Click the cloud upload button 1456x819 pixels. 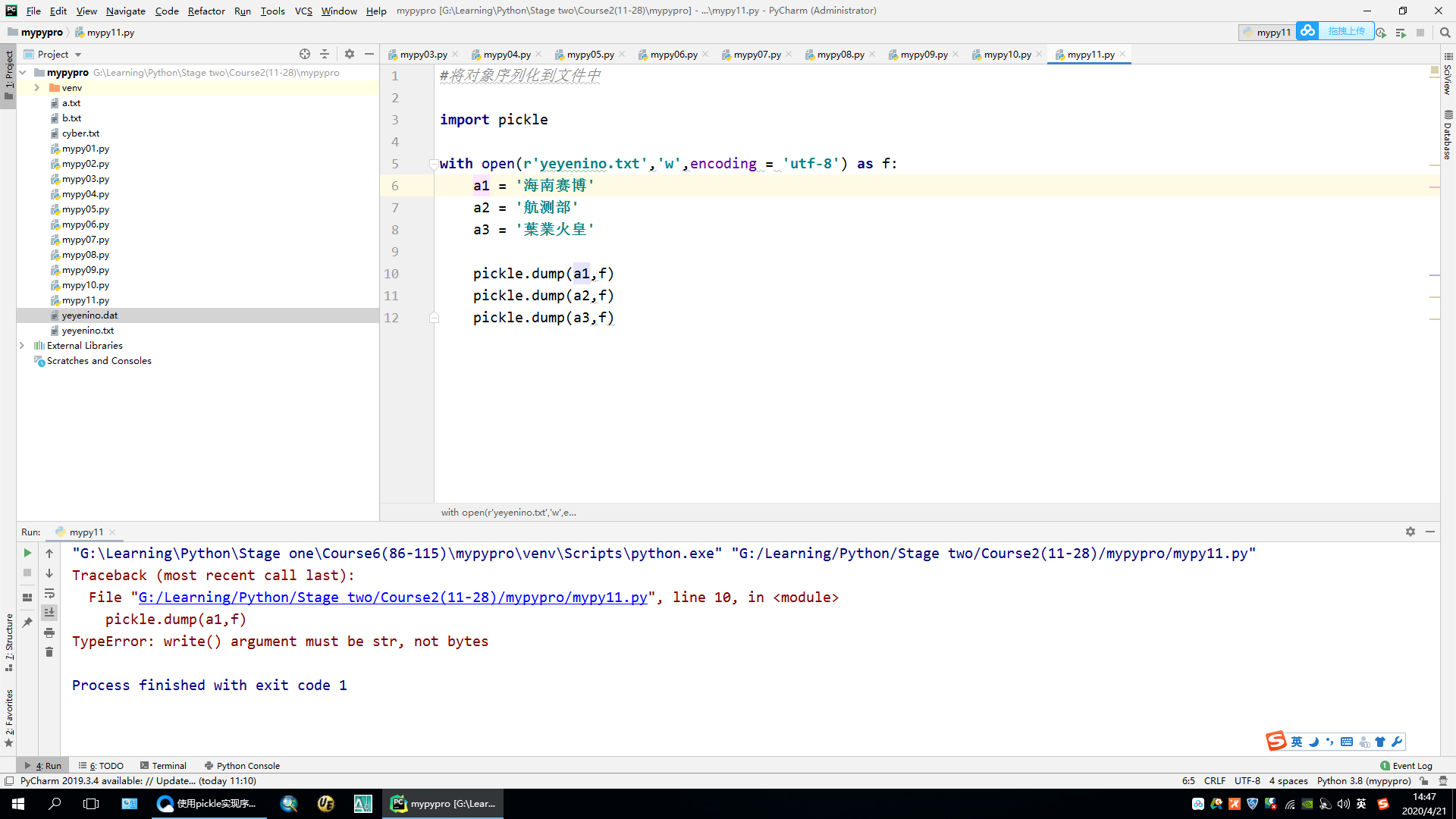click(x=1335, y=31)
